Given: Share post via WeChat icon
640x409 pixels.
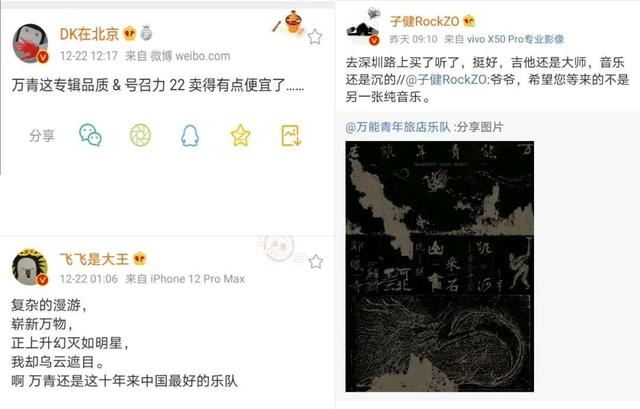Looking at the screenshot, I should pos(90,135).
